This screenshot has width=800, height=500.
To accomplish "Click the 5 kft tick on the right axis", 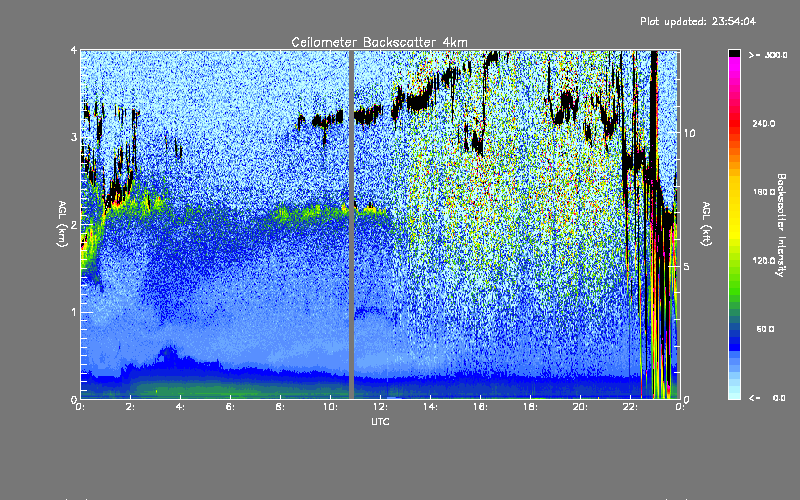I will [x=687, y=266].
